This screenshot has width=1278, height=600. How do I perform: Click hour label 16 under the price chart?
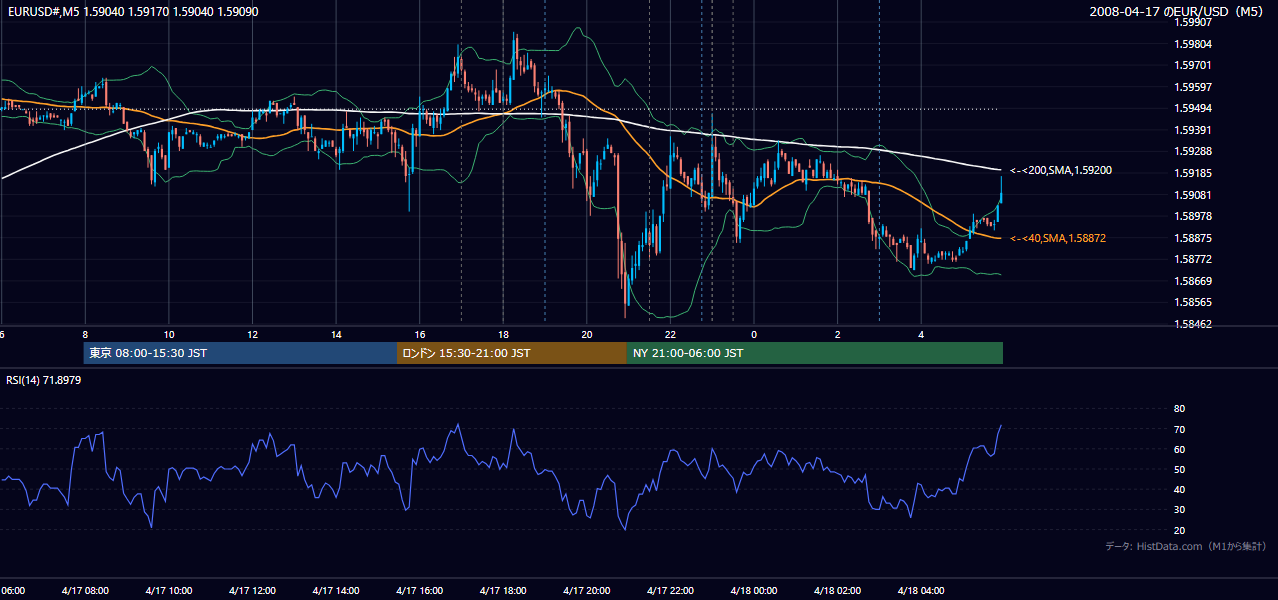pyautogui.click(x=420, y=334)
